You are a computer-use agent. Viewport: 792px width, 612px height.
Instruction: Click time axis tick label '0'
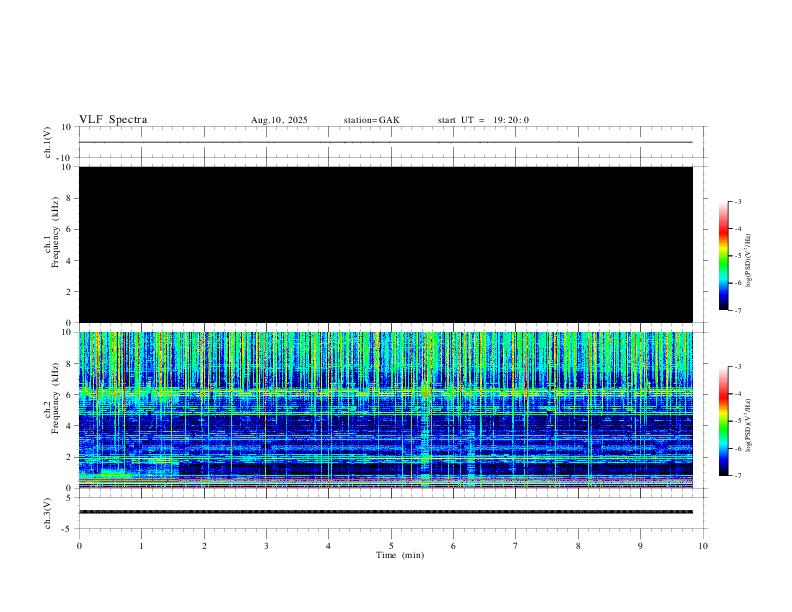[79, 546]
